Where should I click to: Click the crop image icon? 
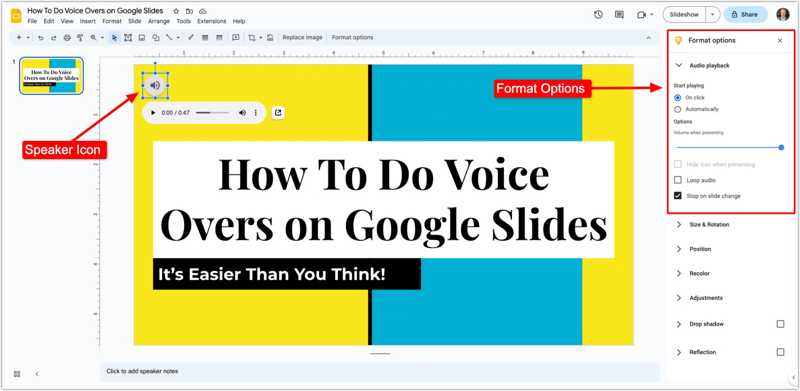tap(252, 38)
